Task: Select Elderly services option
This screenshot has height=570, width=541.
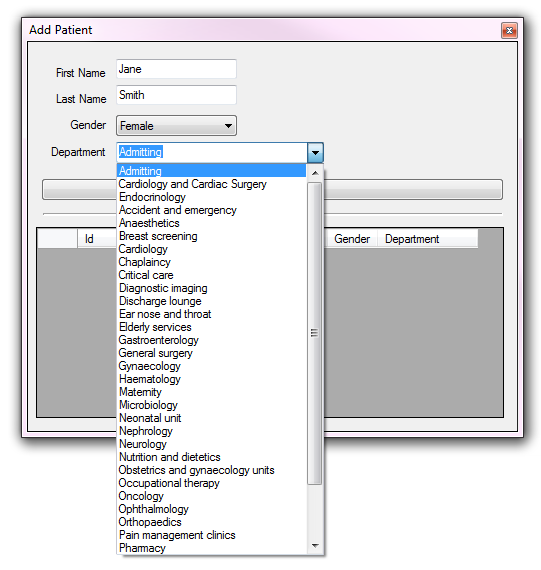Action: (x=211, y=327)
